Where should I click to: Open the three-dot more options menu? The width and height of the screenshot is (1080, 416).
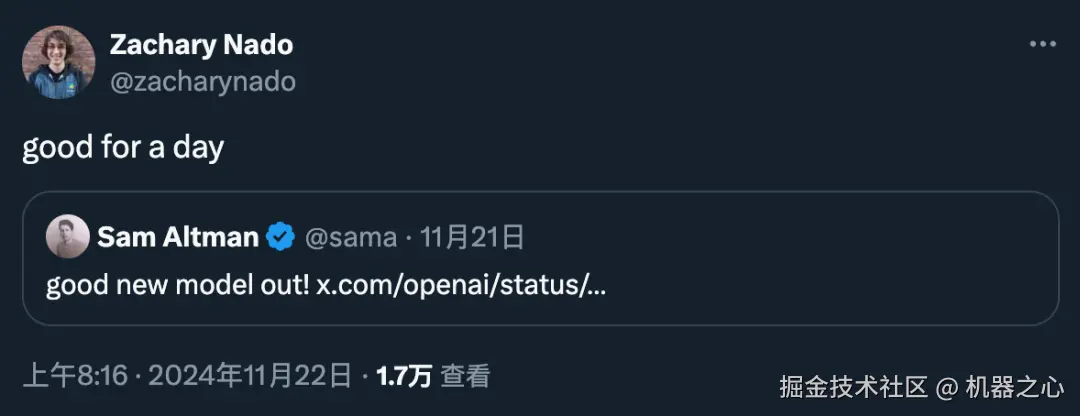point(1042,44)
